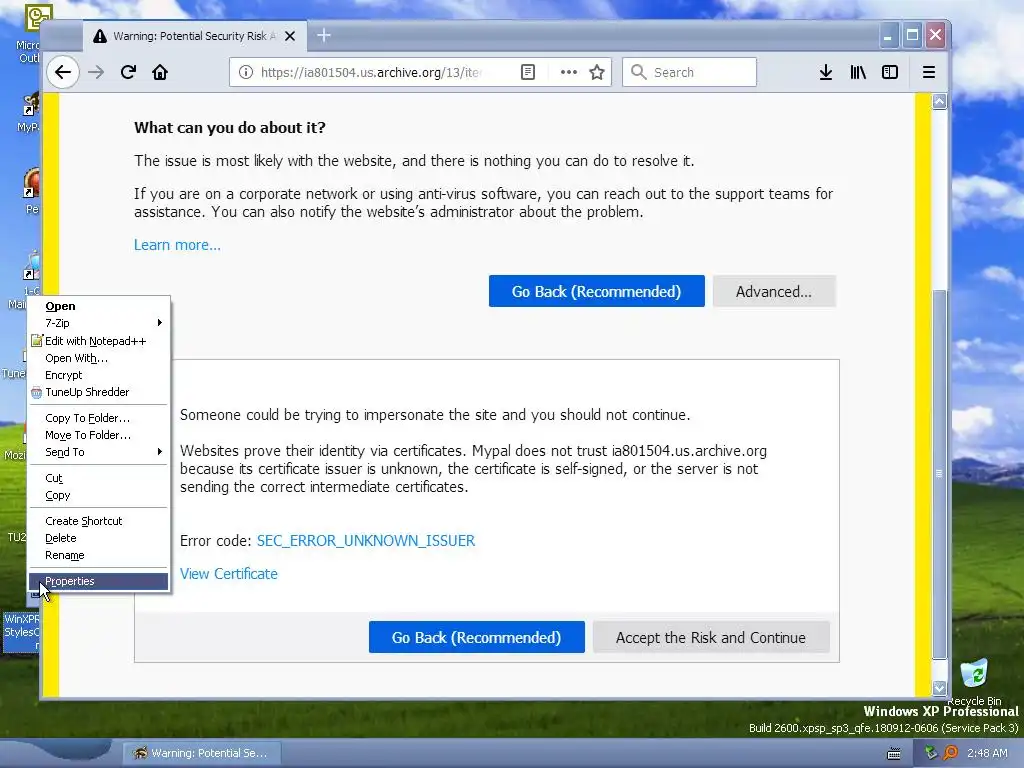The height and width of the screenshot is (768, 1024).
Task: Click the browser forward arrow
Action: pyautogui.click(x=96, y=72)
